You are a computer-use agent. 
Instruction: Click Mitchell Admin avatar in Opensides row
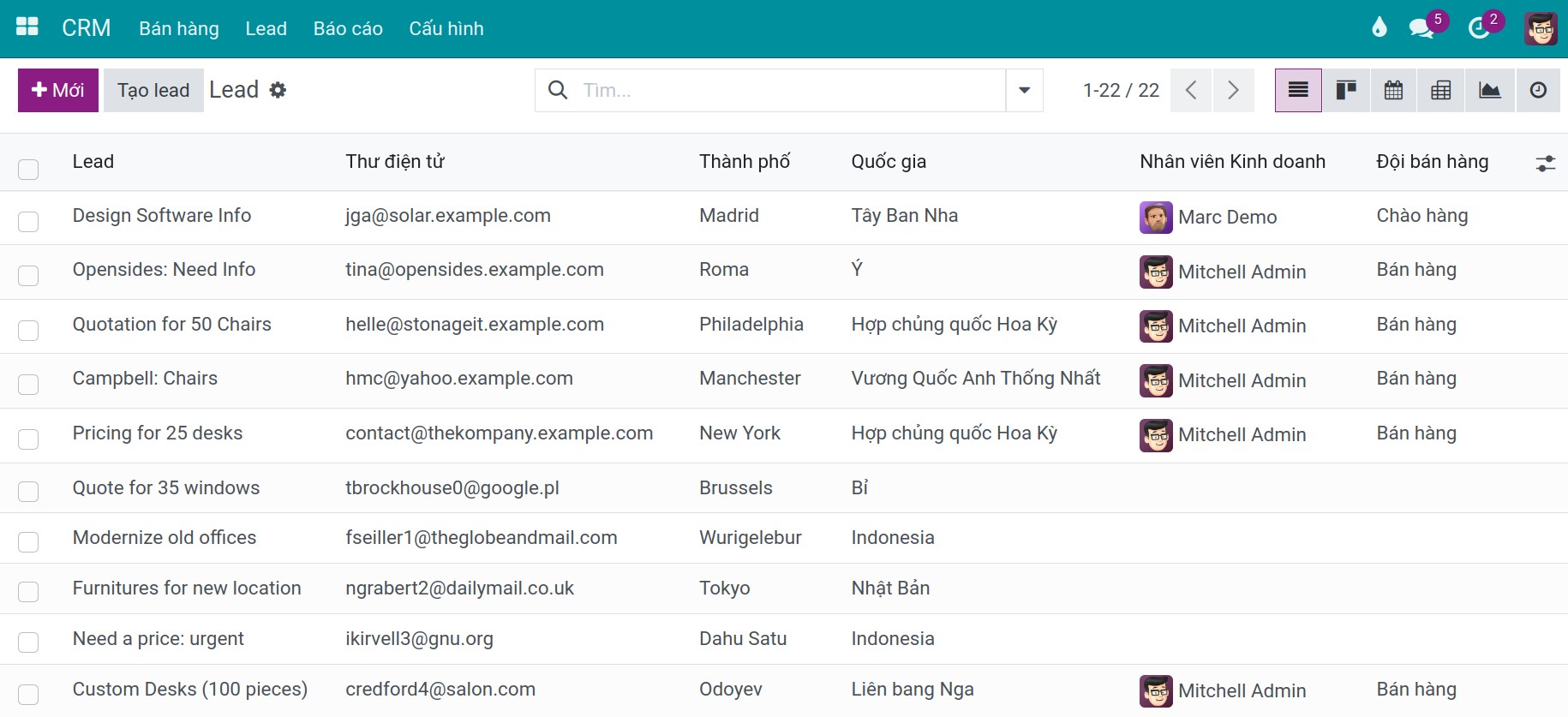tap(1156, 272)
